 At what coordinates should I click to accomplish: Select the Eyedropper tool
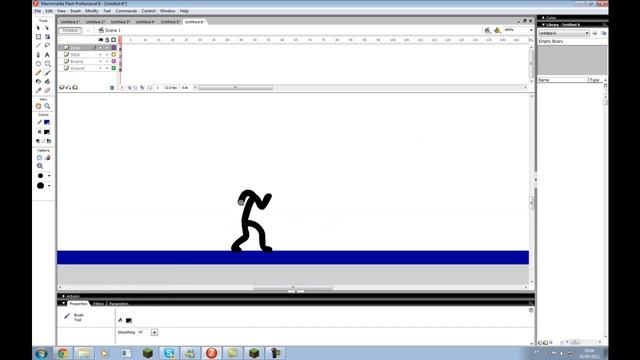coord(38,91)
